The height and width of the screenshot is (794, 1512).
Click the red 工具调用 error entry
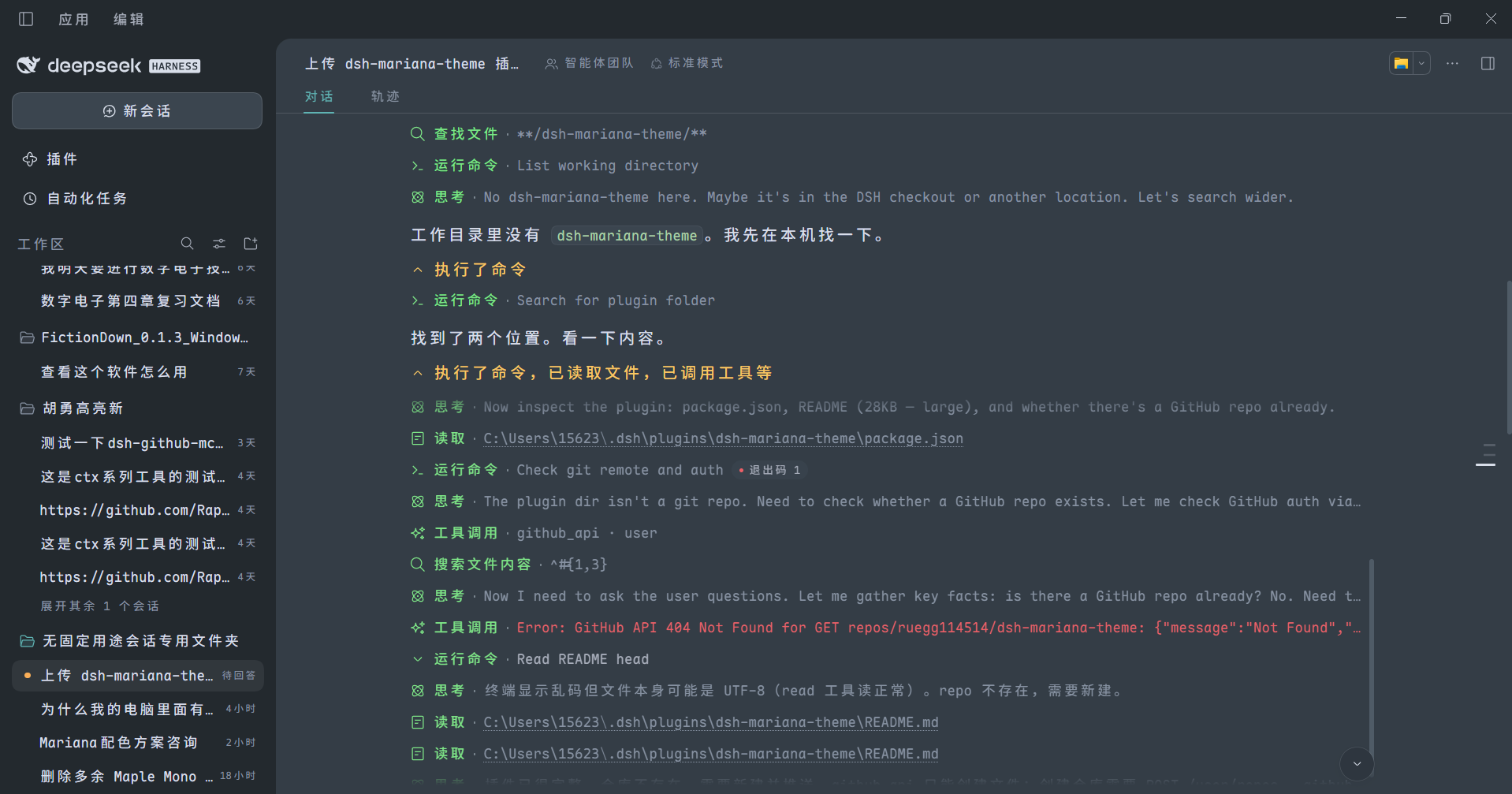pyautogui.click(x=886, y=628)
